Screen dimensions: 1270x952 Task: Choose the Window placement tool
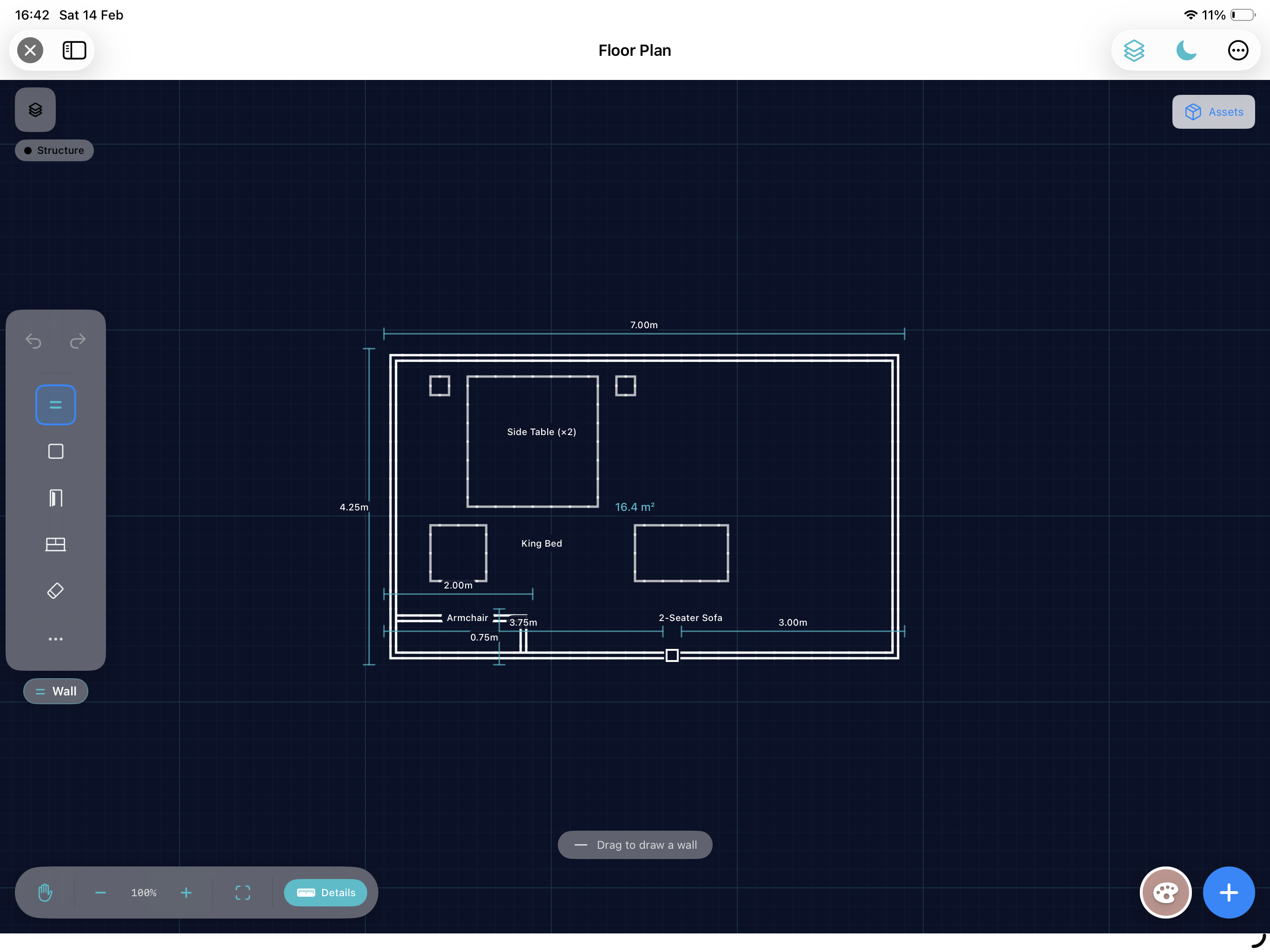point(55,544)
